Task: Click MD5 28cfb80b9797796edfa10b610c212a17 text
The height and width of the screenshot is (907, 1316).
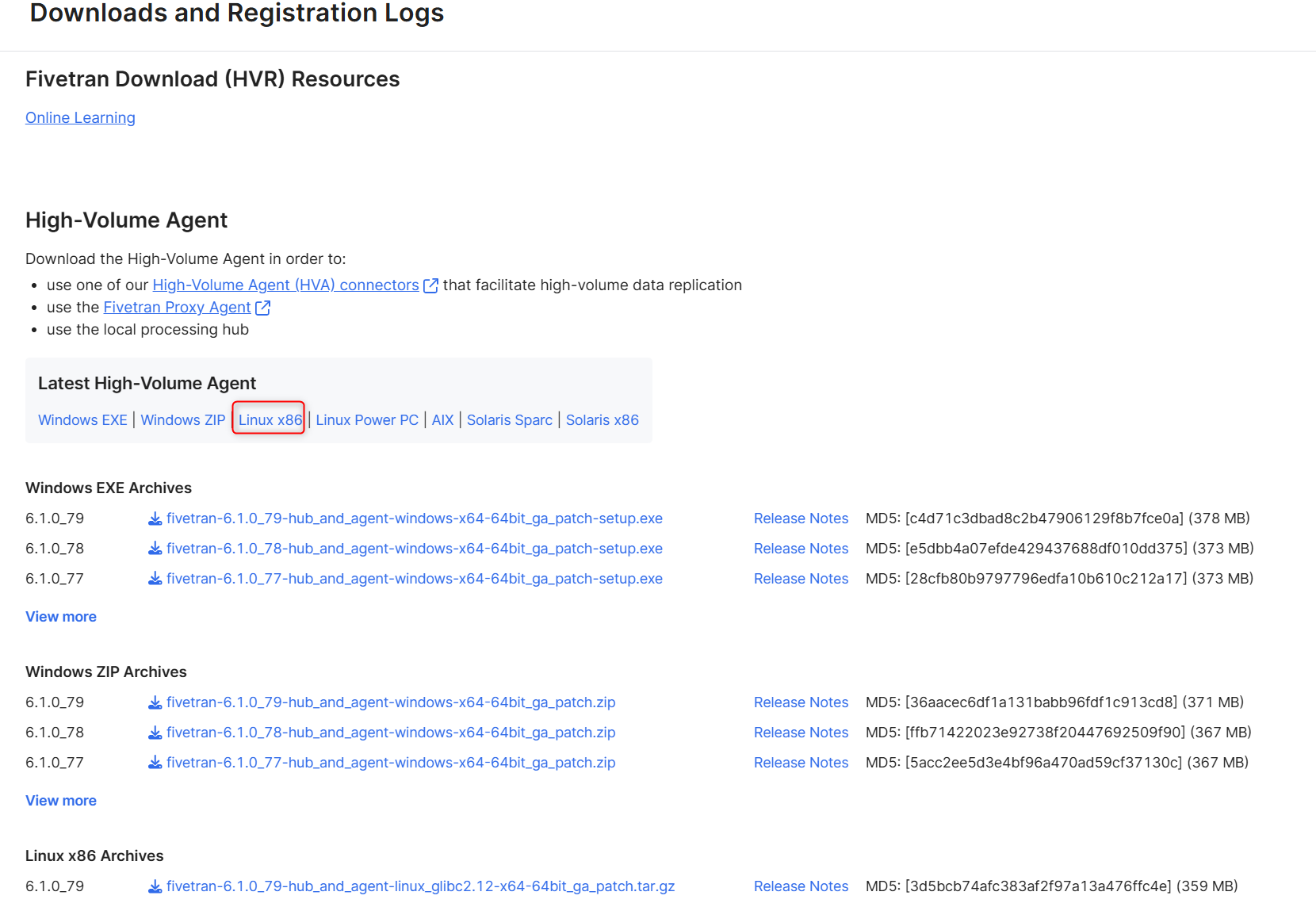Action: point(1060,579)
